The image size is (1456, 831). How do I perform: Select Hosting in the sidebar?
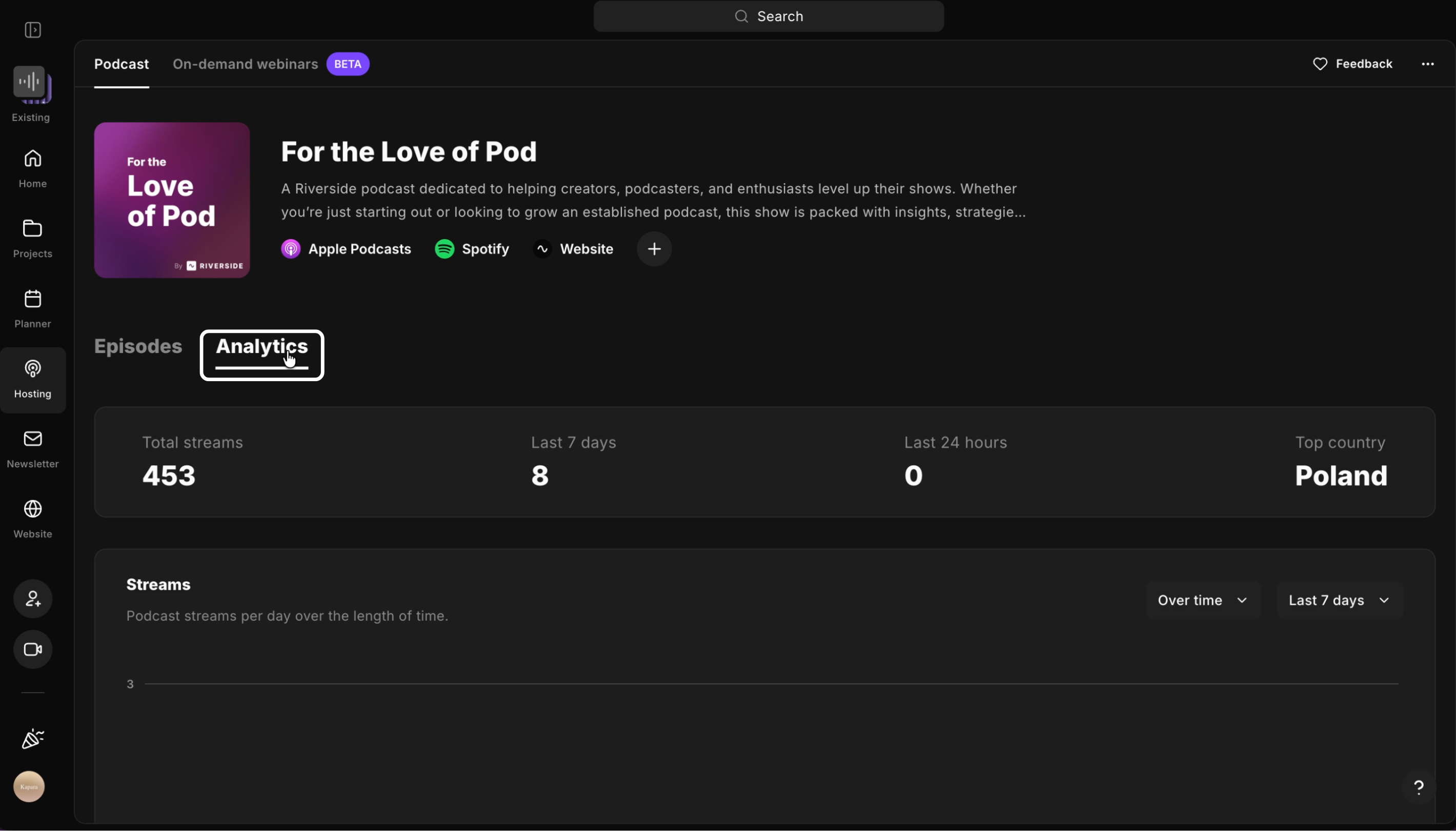point(32,380)
